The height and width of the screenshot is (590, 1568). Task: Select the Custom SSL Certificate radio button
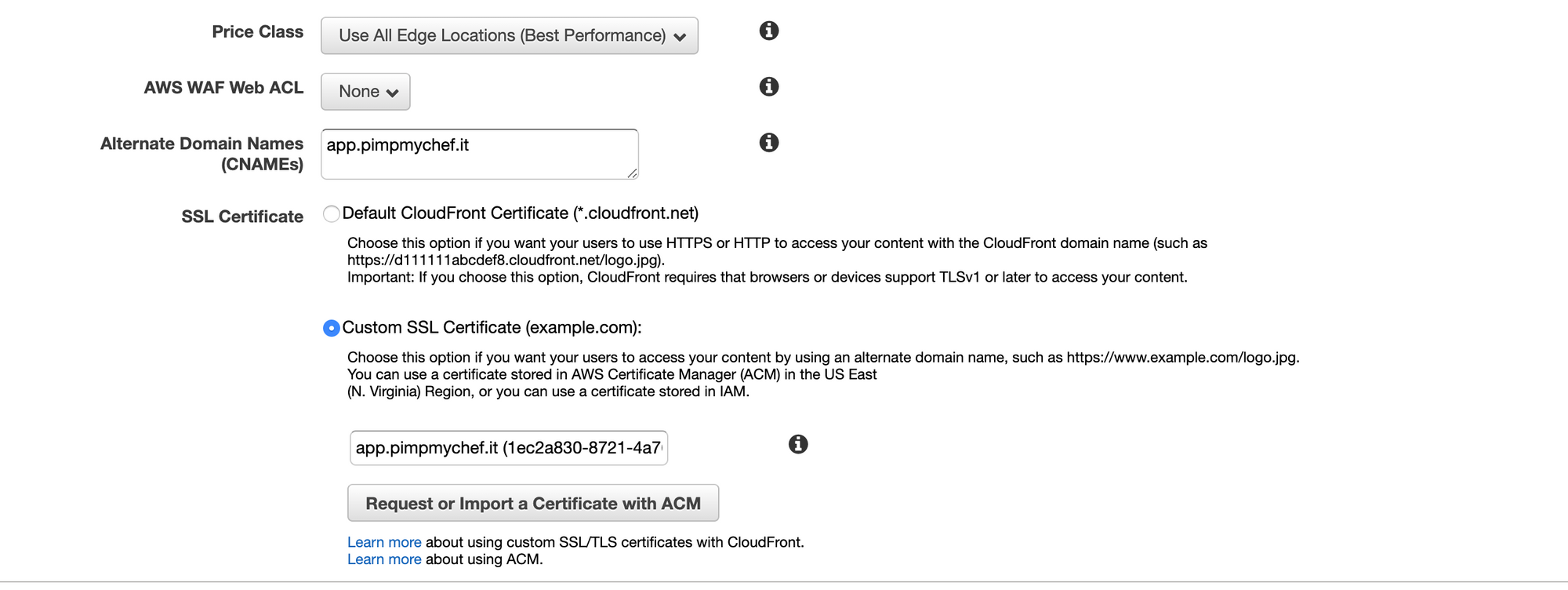(331, 328)
